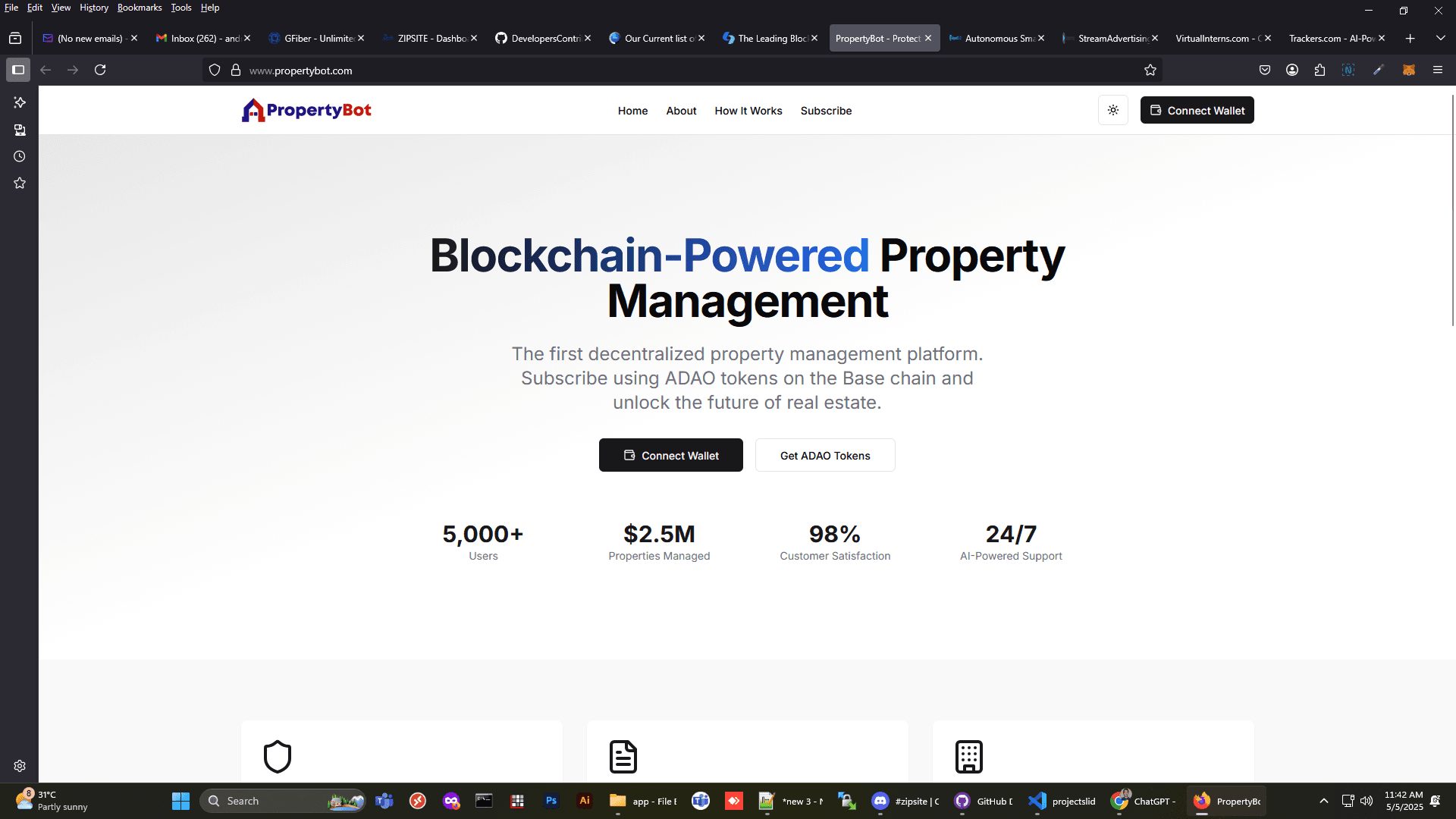
Task: Open the MetaMask extension
Action: [x=1410, y=70]
